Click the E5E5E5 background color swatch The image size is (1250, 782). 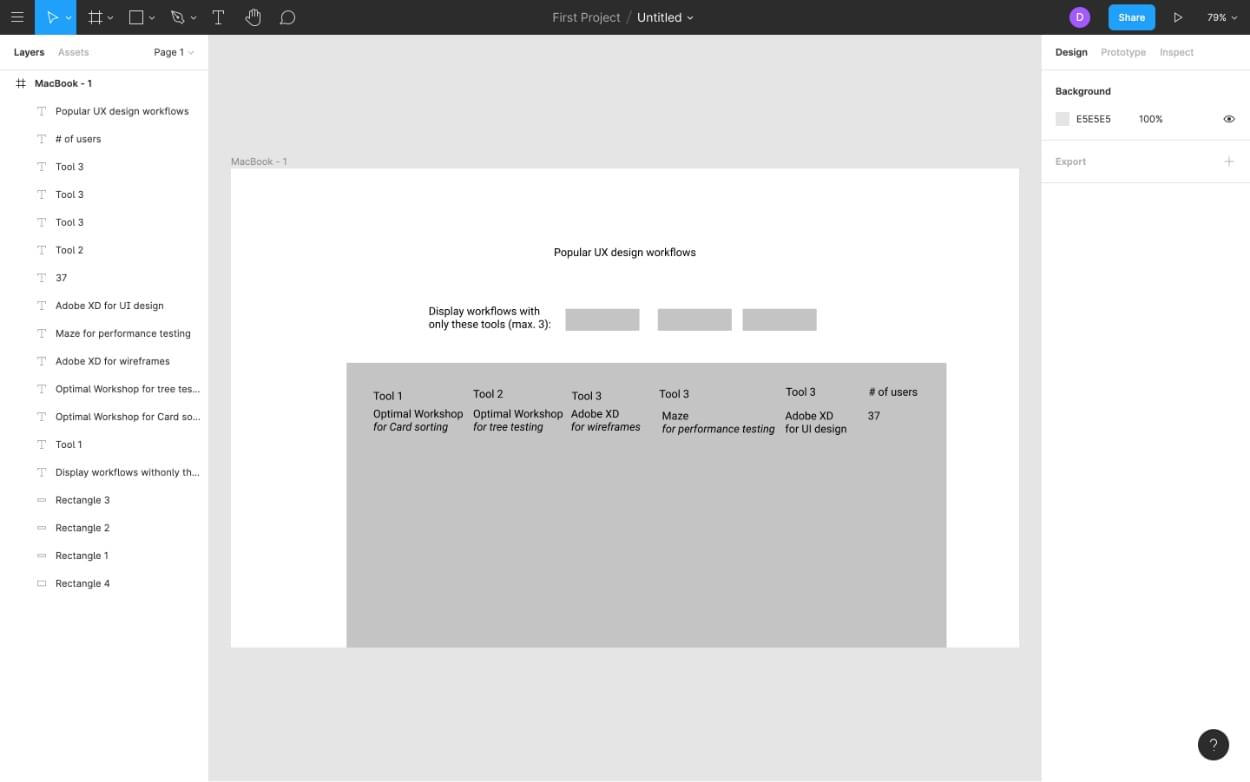(1062, 119)
